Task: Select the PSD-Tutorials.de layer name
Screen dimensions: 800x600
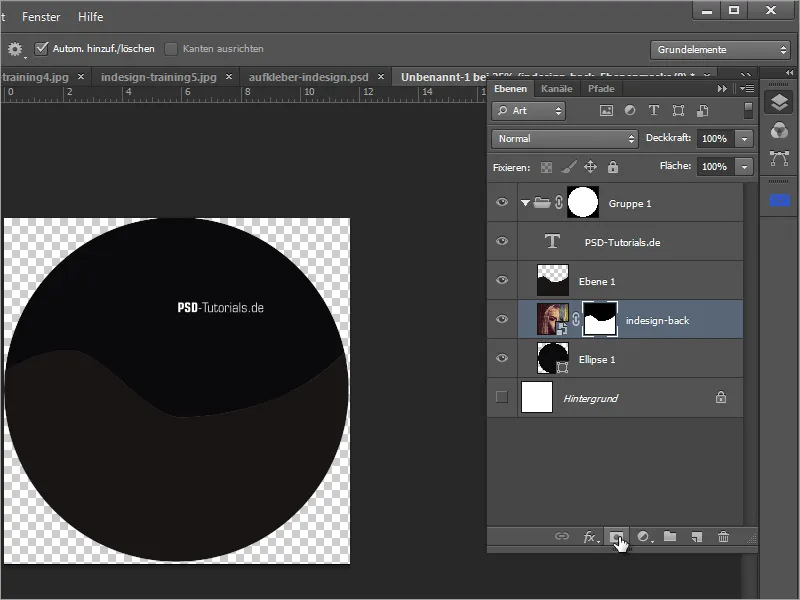Action: tap(622, 243)
